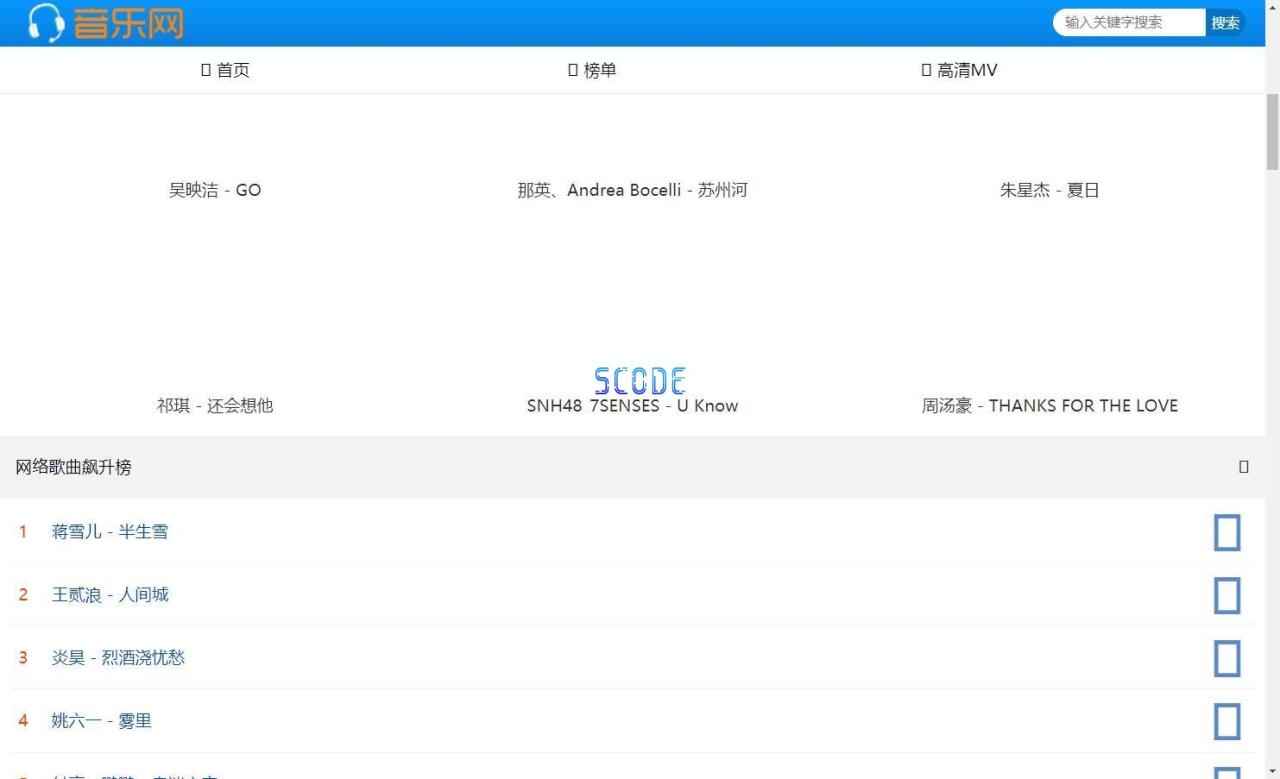The image size is (1280, 779).
Task: Click the page vertical scrollbar thumb
Action: [1272, 132]
